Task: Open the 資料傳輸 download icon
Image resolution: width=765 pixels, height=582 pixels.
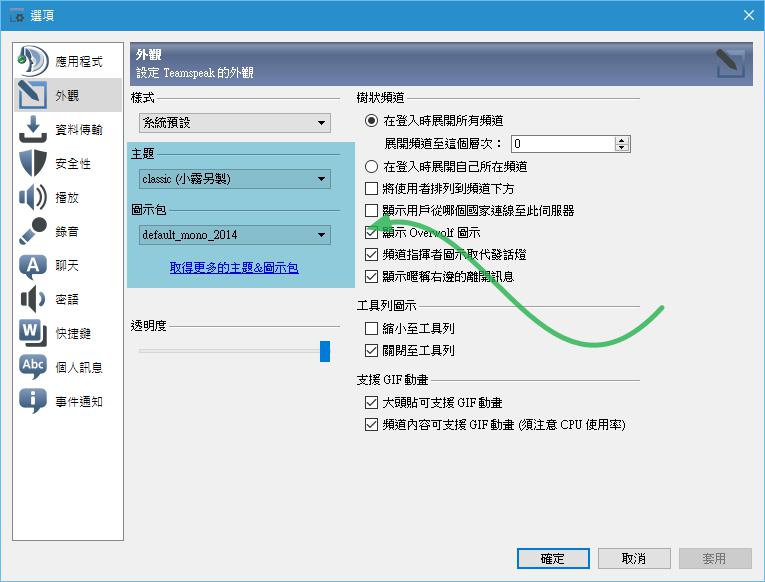Action: tap(33, 129)
